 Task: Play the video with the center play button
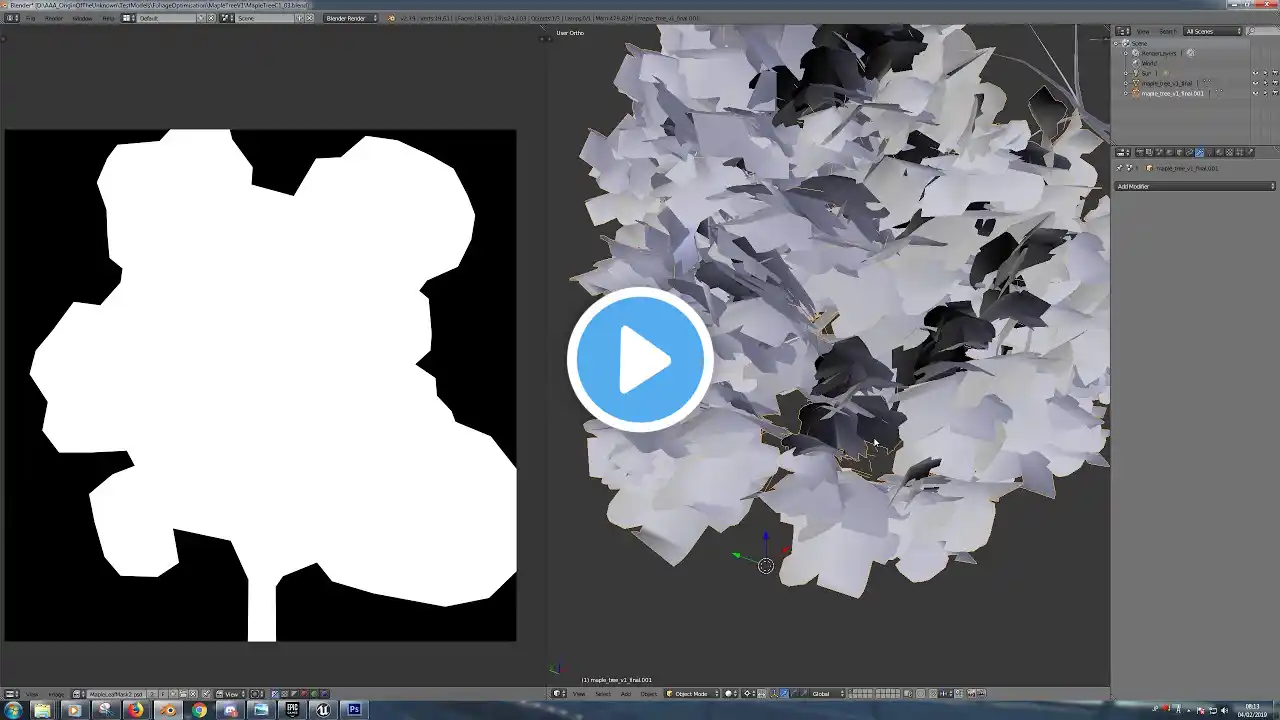[640, 359]
